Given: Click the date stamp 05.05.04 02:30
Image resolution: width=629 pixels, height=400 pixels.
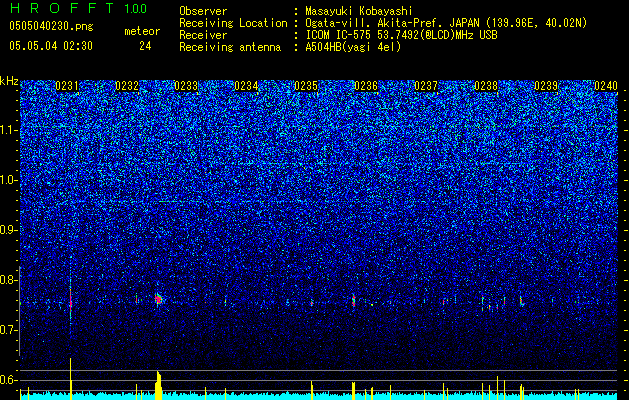Looking at the screenshot, I should 51,46.
